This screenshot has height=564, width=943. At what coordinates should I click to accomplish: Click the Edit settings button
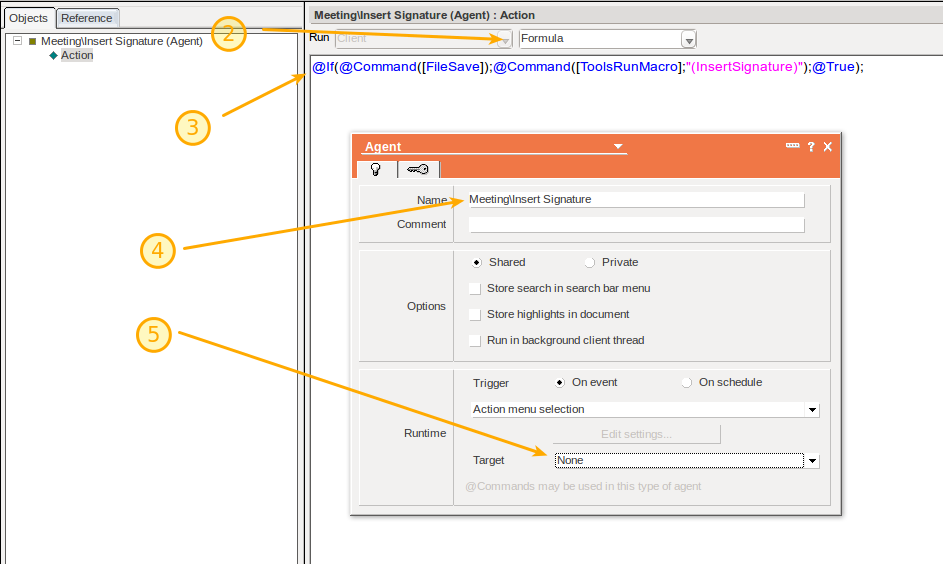[x=636, y=434]
